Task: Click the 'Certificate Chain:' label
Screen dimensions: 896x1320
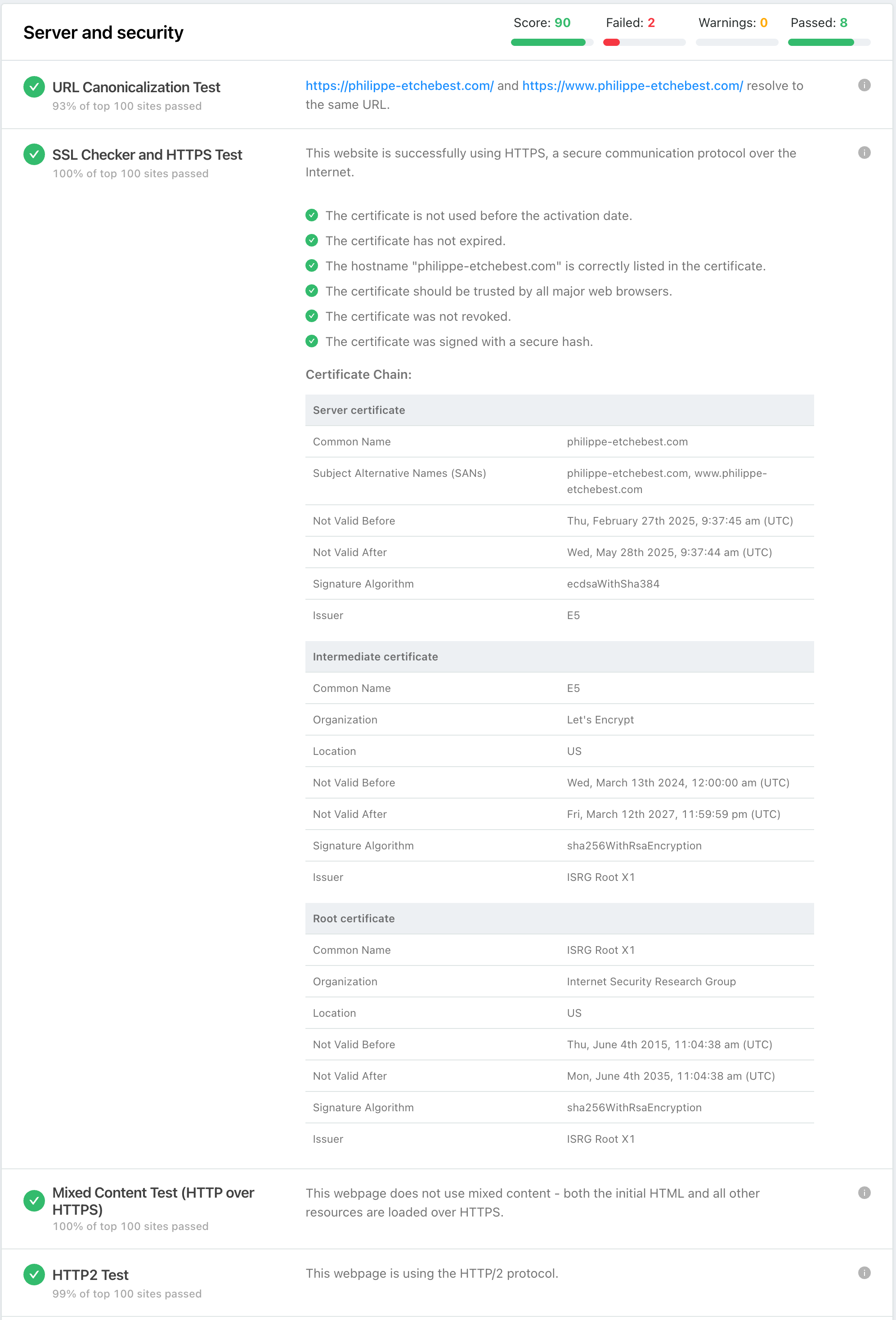Action: [x=358, y=375]
